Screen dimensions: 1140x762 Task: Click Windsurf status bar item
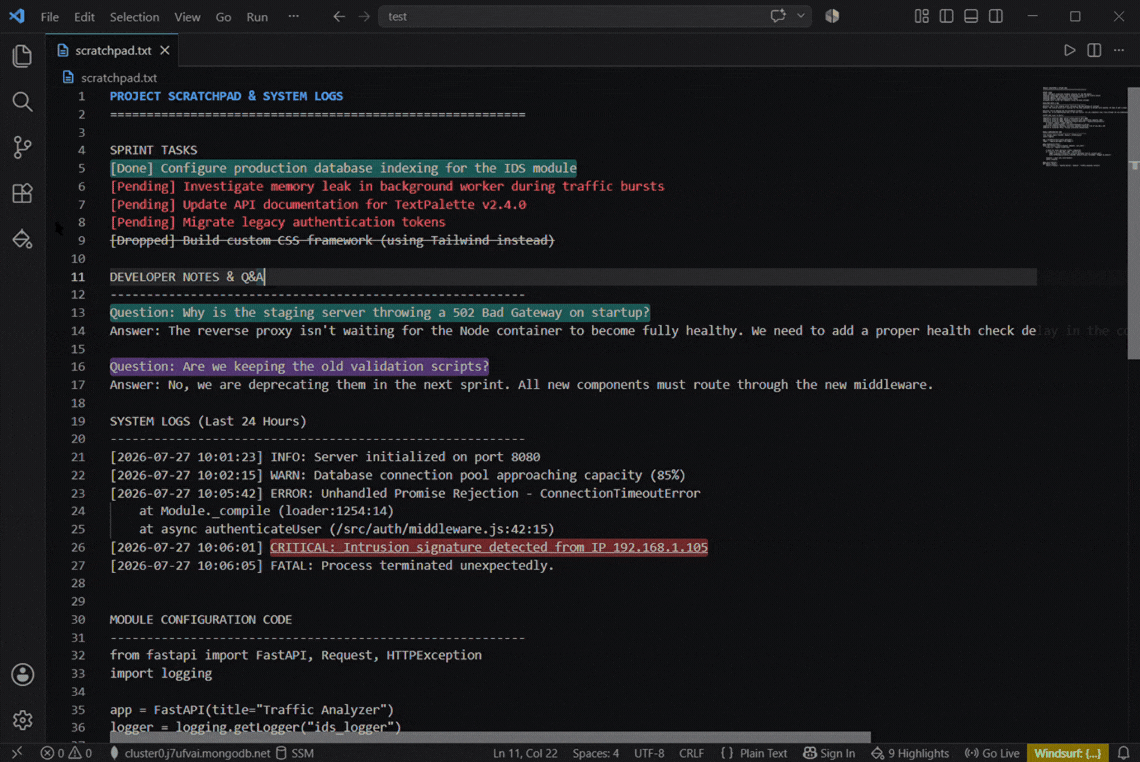[1068, 753]
